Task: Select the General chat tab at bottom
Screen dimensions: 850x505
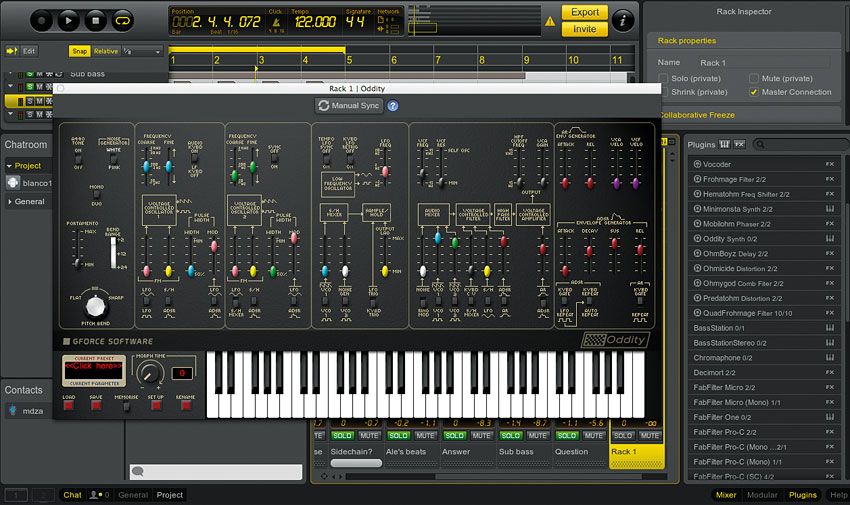Action: tap(133, 495)
